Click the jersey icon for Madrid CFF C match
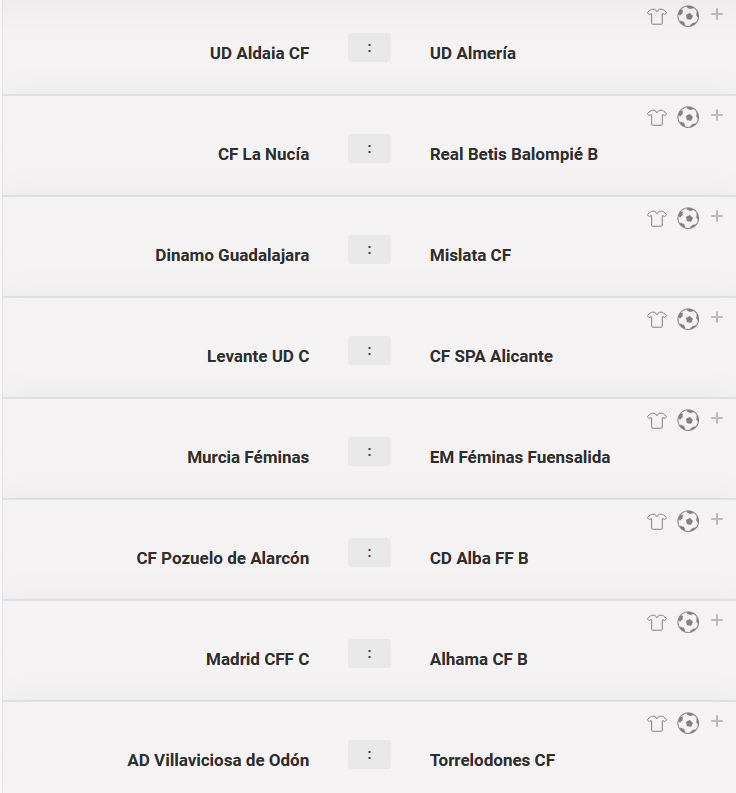The image size is (736, 793). [x=656, y=622]
